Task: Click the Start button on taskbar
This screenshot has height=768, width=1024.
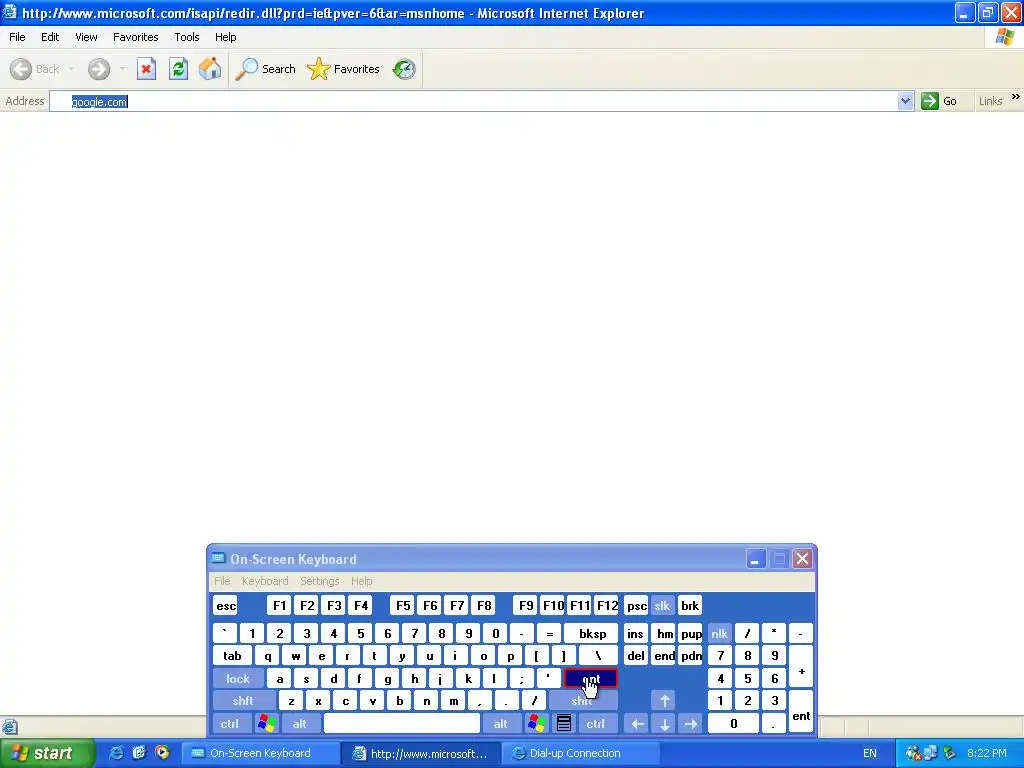Action: tap(45, 753)
